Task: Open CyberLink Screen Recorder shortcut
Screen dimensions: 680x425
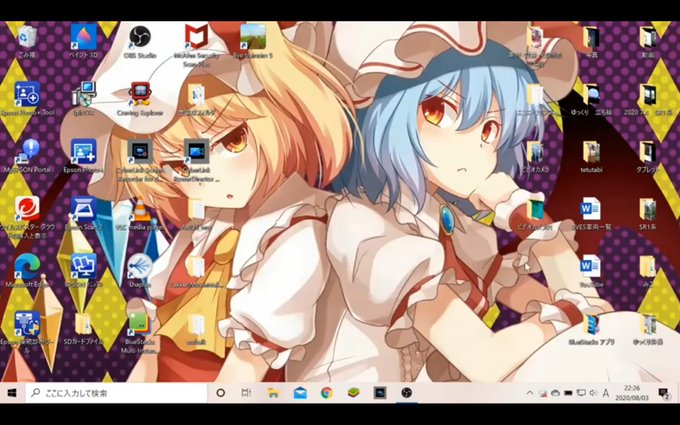Action: coord(140,152)
